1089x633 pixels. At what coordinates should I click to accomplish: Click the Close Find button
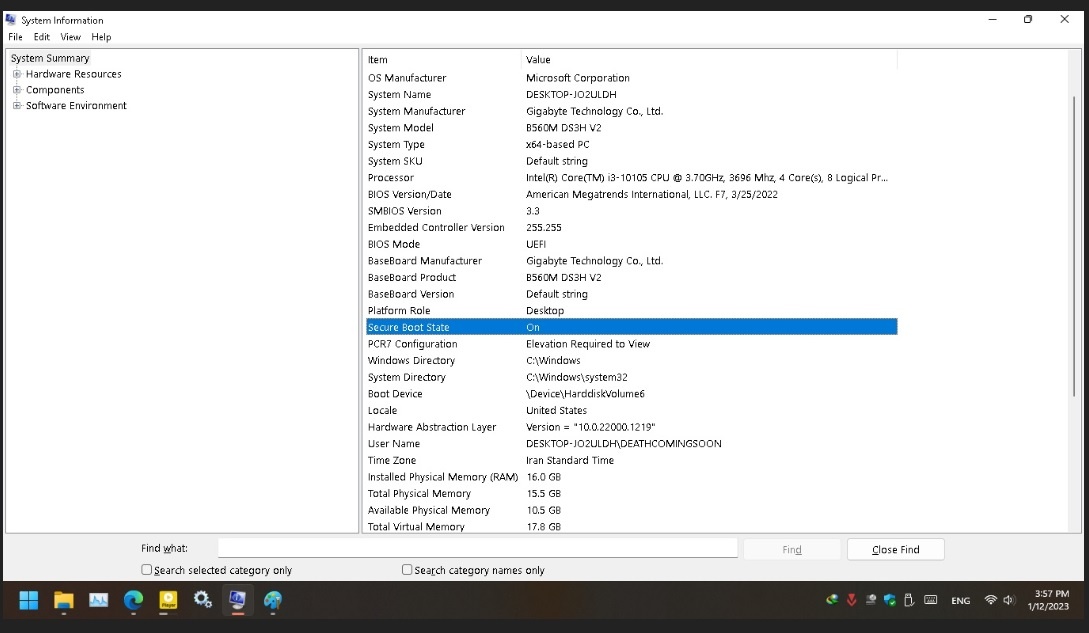point(895,550)
